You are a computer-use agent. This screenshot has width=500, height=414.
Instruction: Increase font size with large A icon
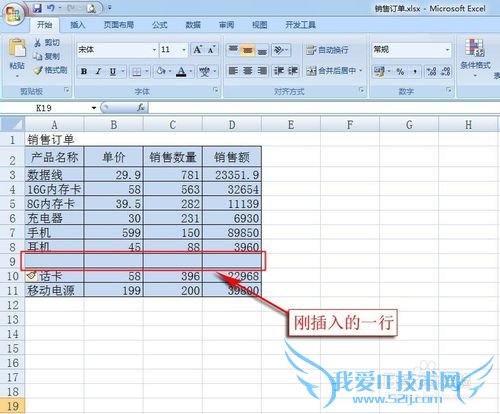click(197, 50)
